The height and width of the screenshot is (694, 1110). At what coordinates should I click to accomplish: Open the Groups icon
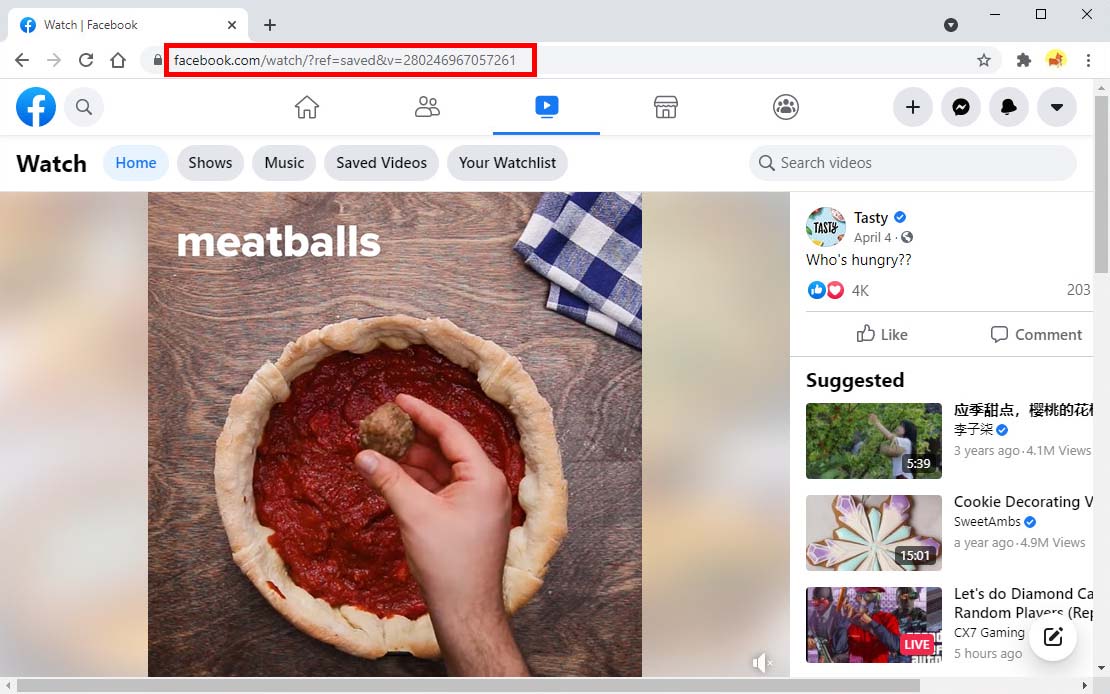tap(786, 107)
